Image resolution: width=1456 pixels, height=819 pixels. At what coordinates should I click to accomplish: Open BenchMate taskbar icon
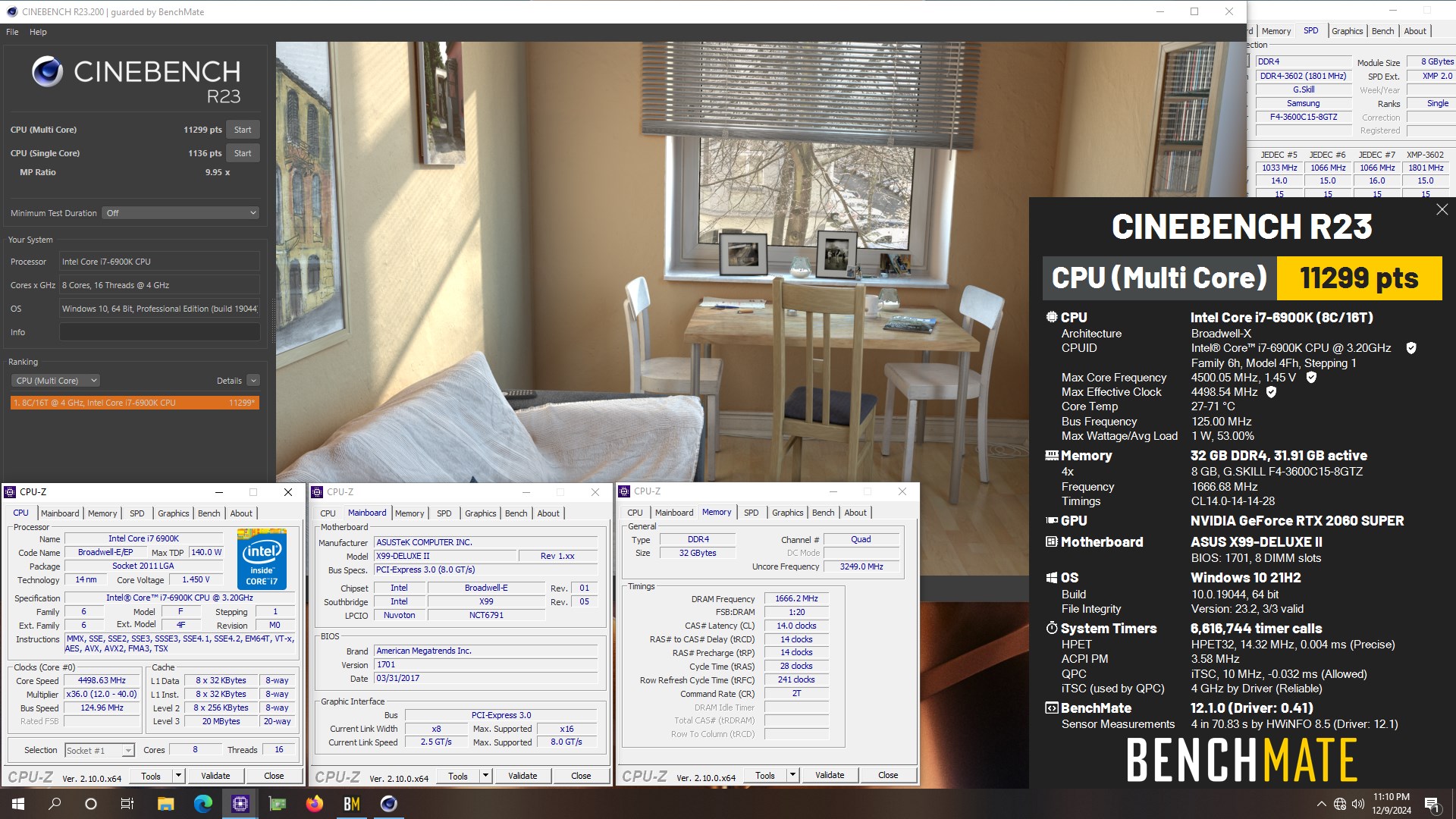[351, 804]
